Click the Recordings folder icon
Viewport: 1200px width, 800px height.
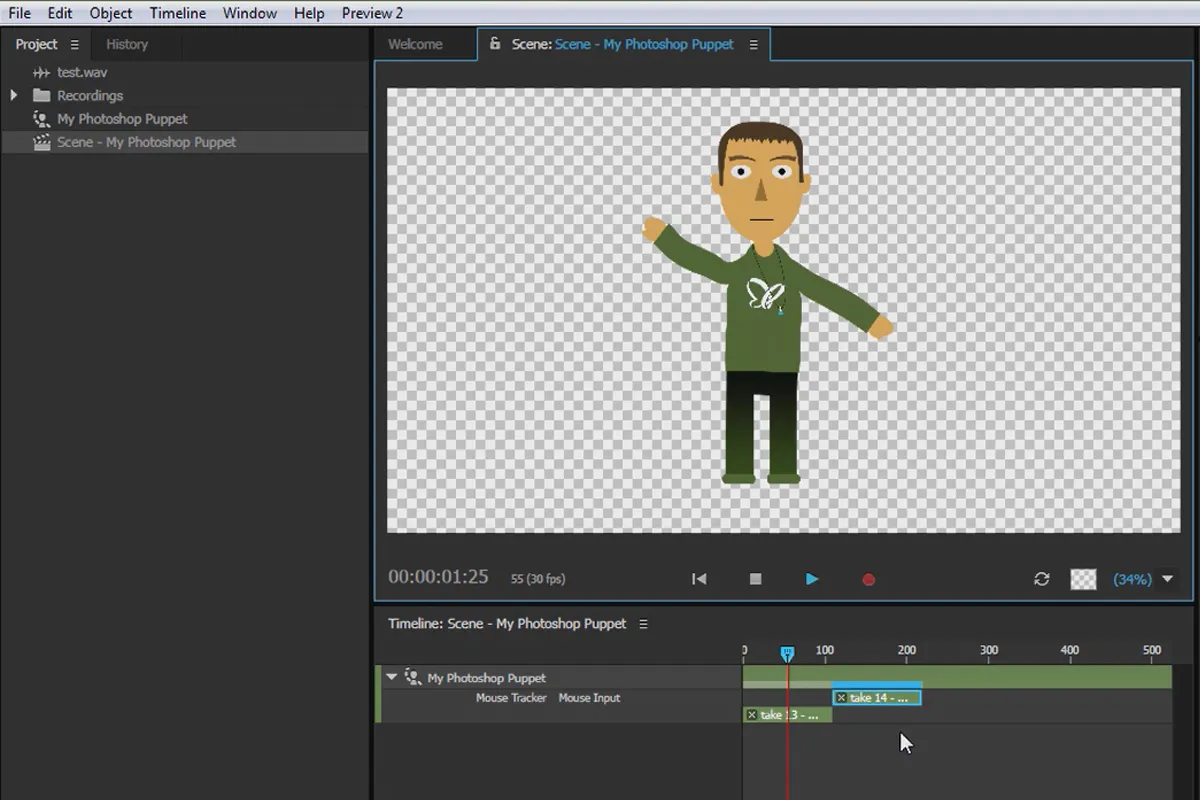41,95
